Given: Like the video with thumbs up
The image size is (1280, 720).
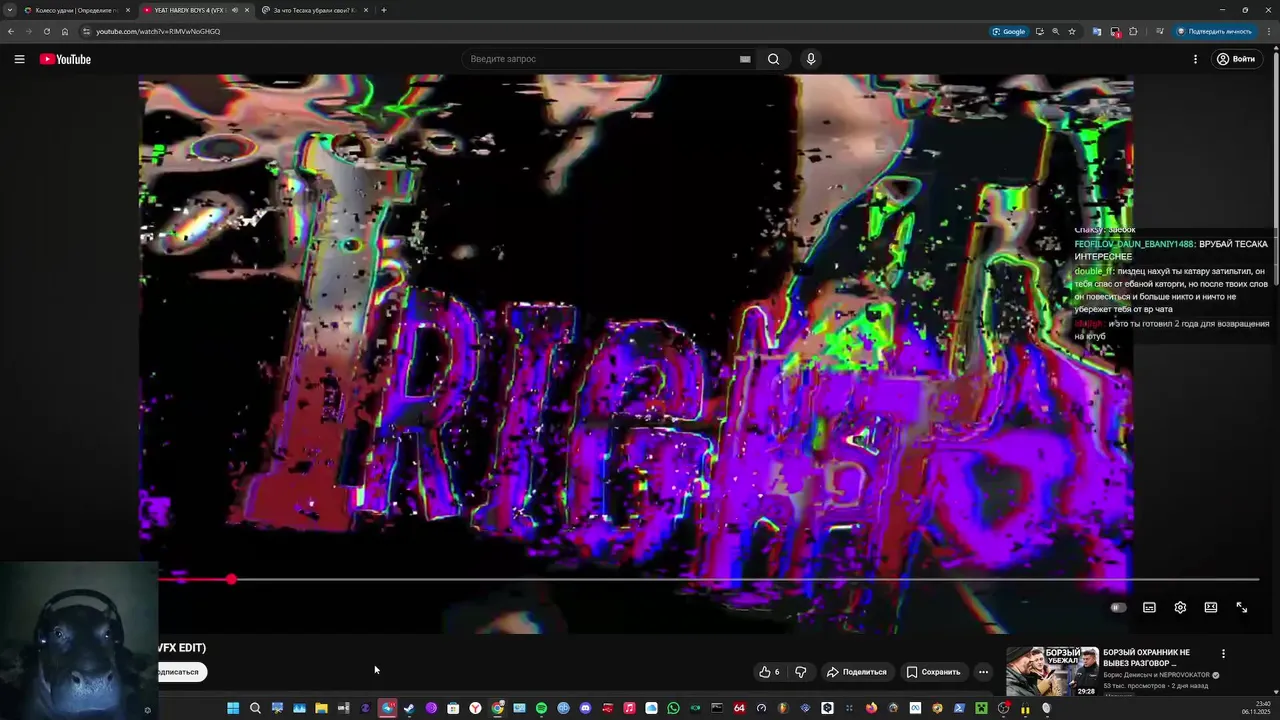Looking at the screenshot, I should click(x=770, y=672).
